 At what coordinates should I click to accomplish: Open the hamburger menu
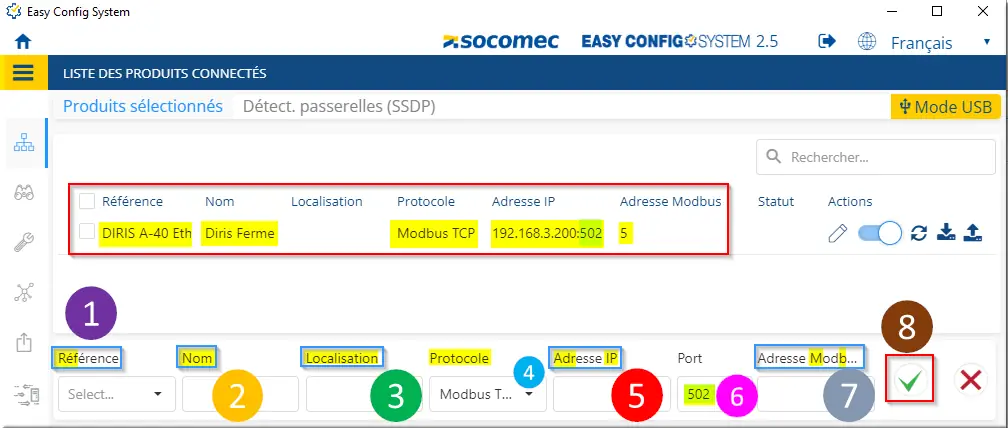coord(23,73)
